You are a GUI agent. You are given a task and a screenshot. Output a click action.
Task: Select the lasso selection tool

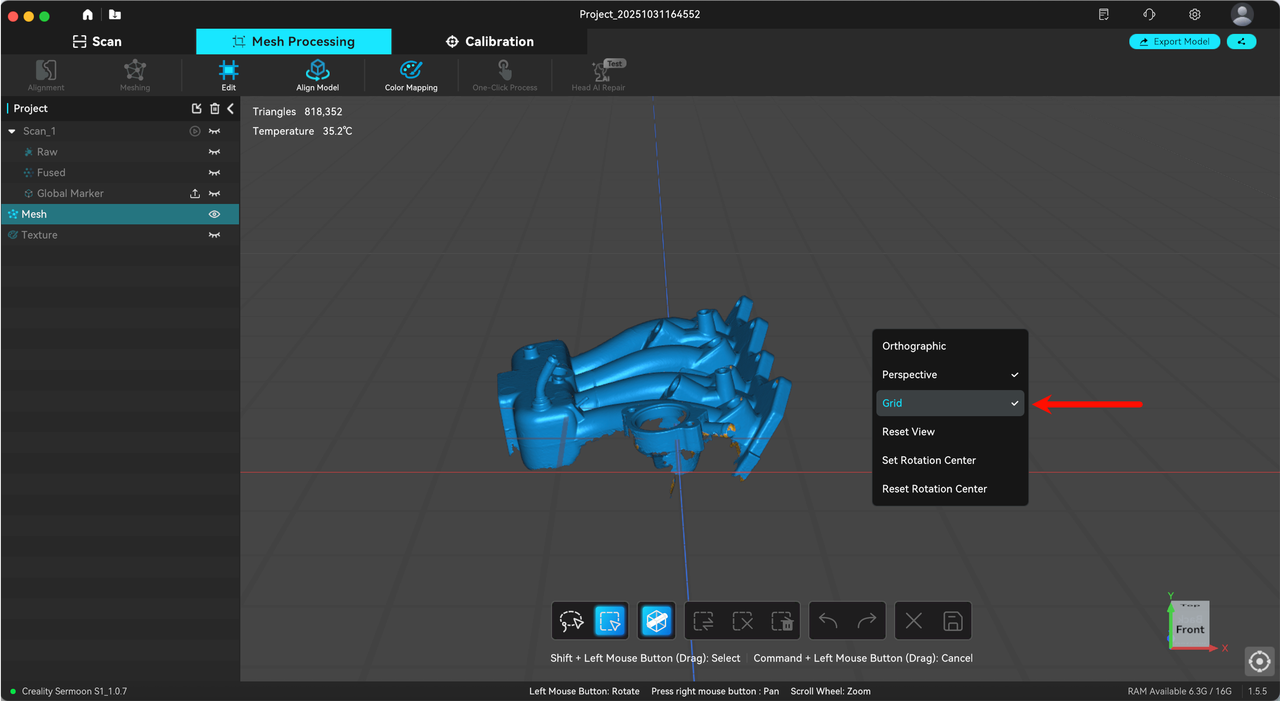pos(570,620)
